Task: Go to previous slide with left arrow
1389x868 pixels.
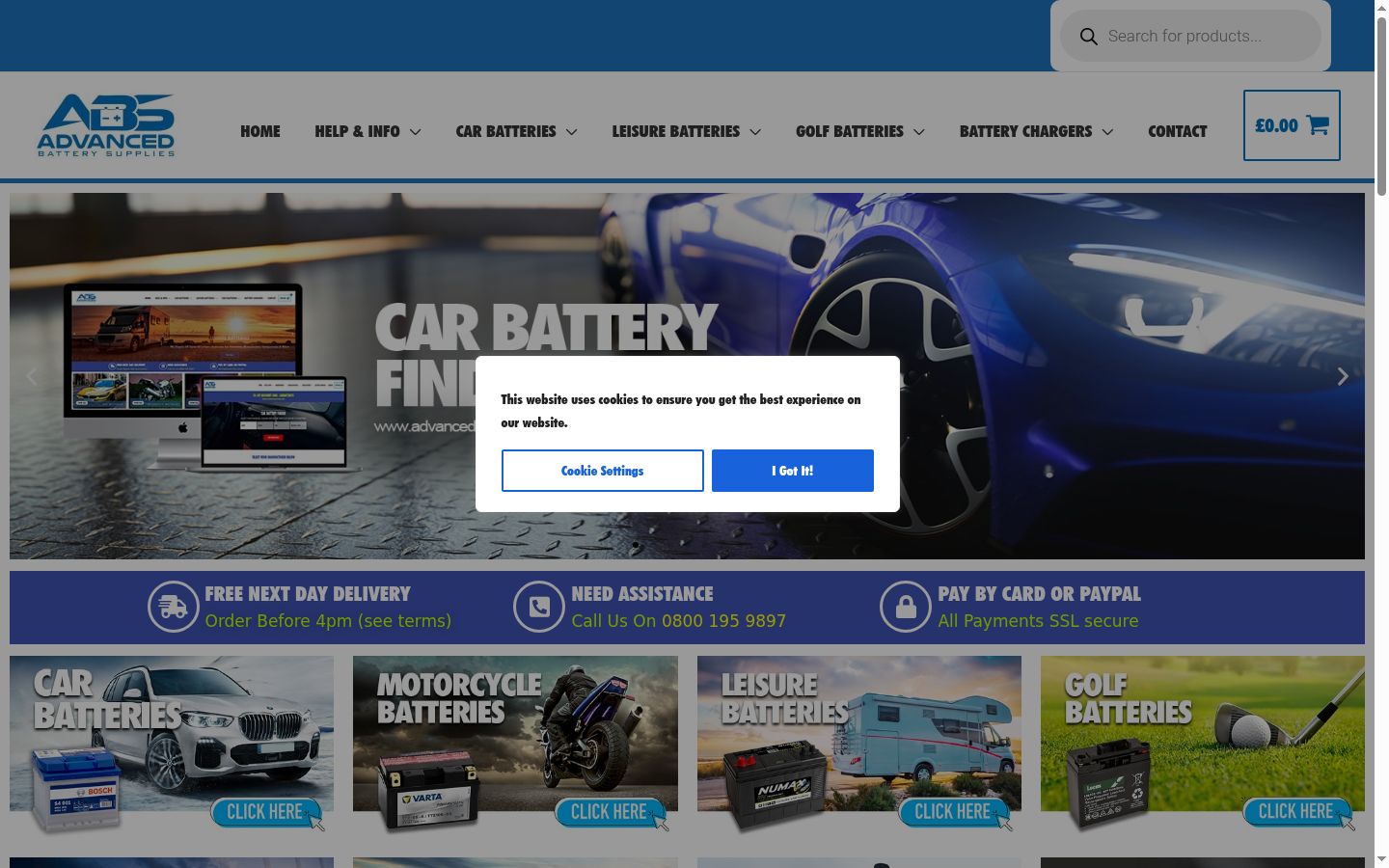Action: [32, 376]
